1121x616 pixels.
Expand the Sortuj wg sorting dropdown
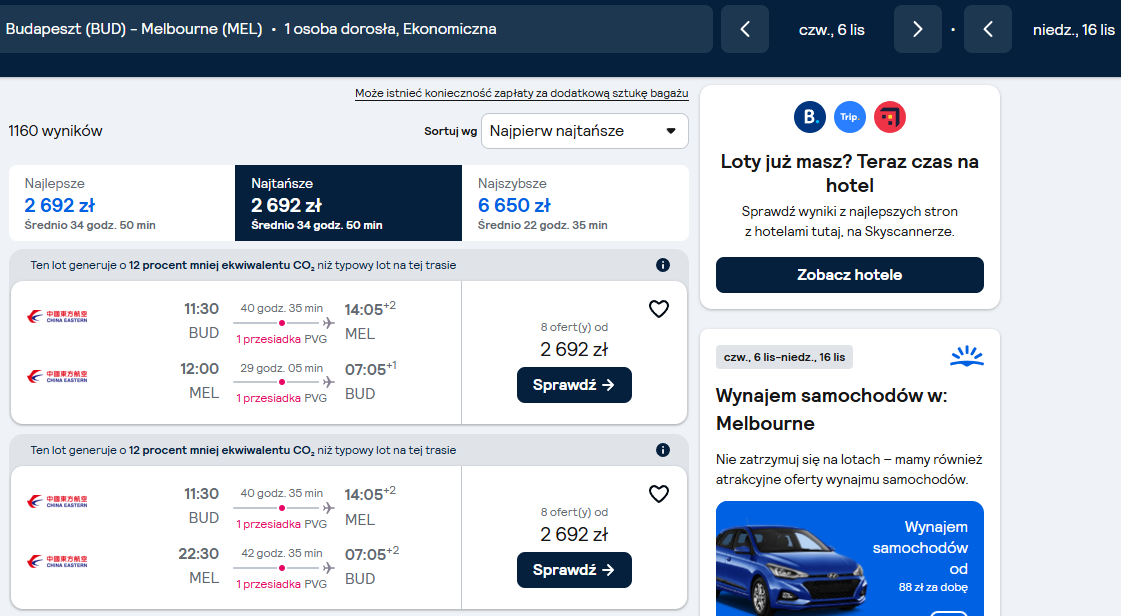pyautogui.click(x=585, y=131)
